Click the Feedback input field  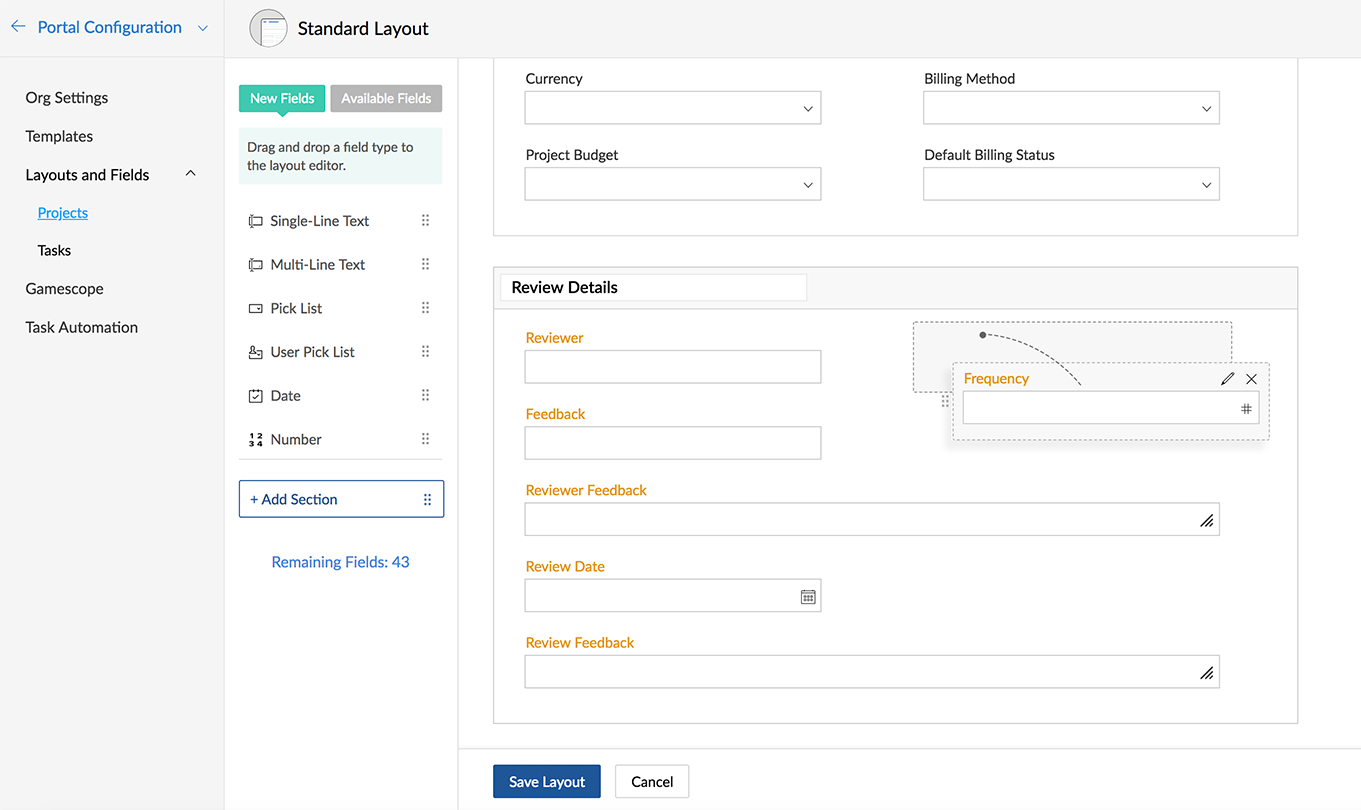coord(673,443)
